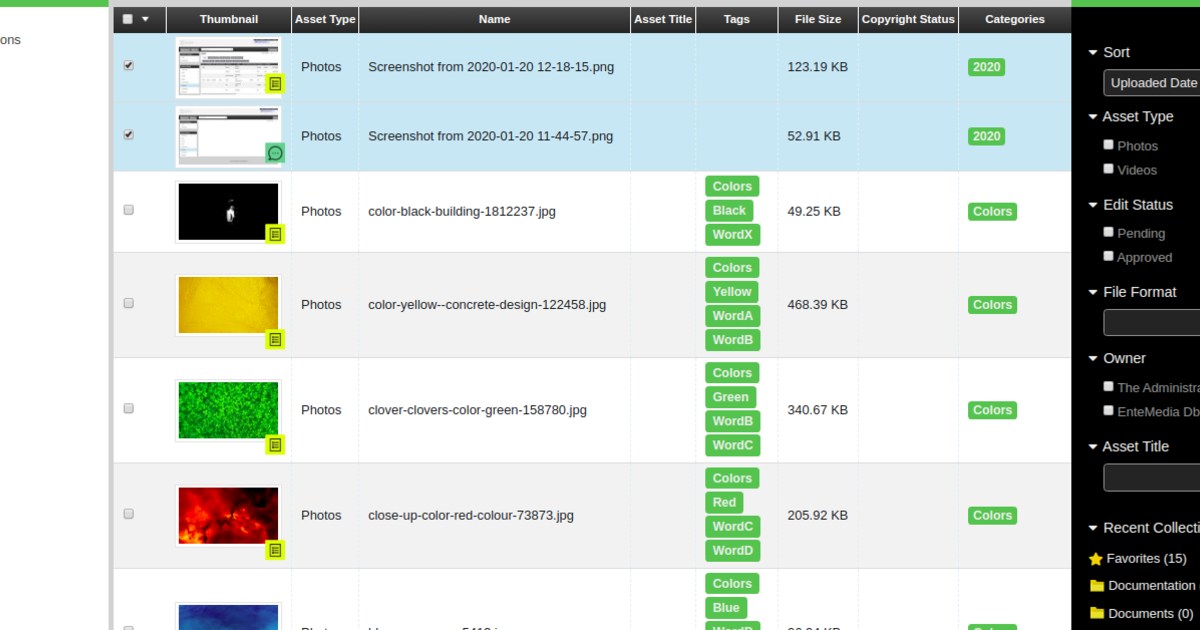Uncheck the Screenshot 12-18-15.png row checkbox
The height and width of the screenshot is (630, 1200).
128,66
